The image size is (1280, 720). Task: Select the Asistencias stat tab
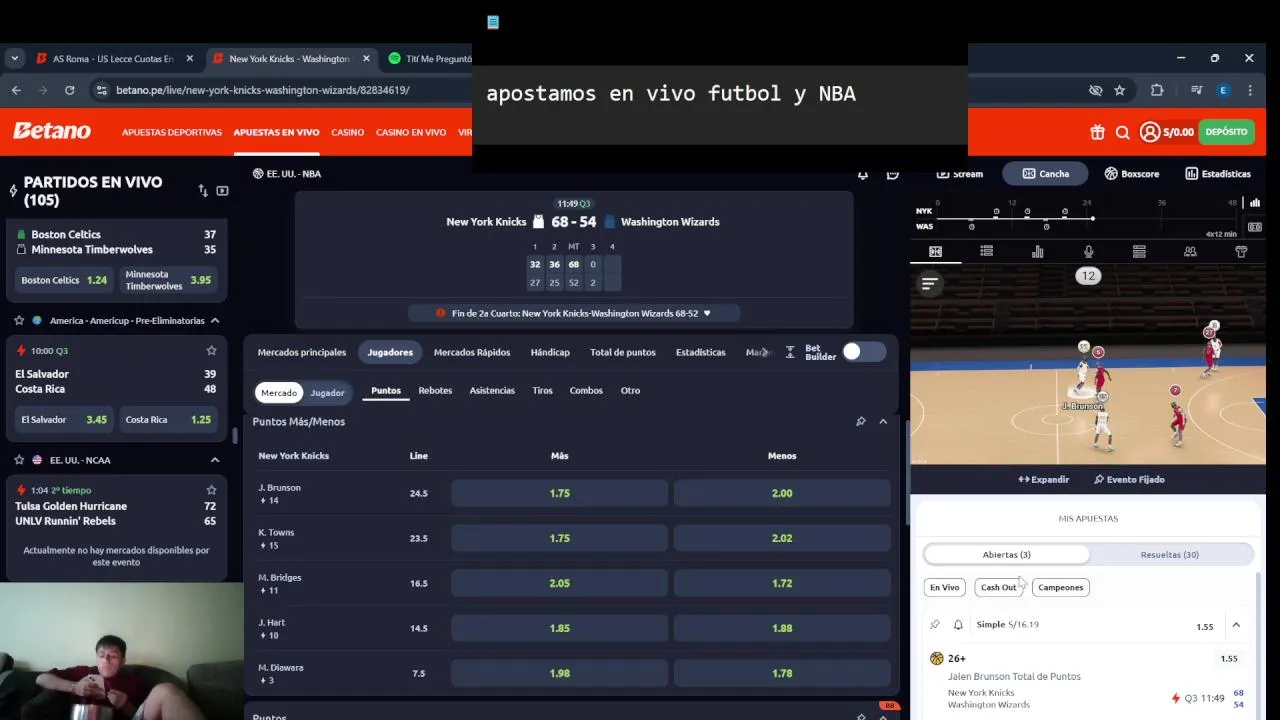pos(492,390)
